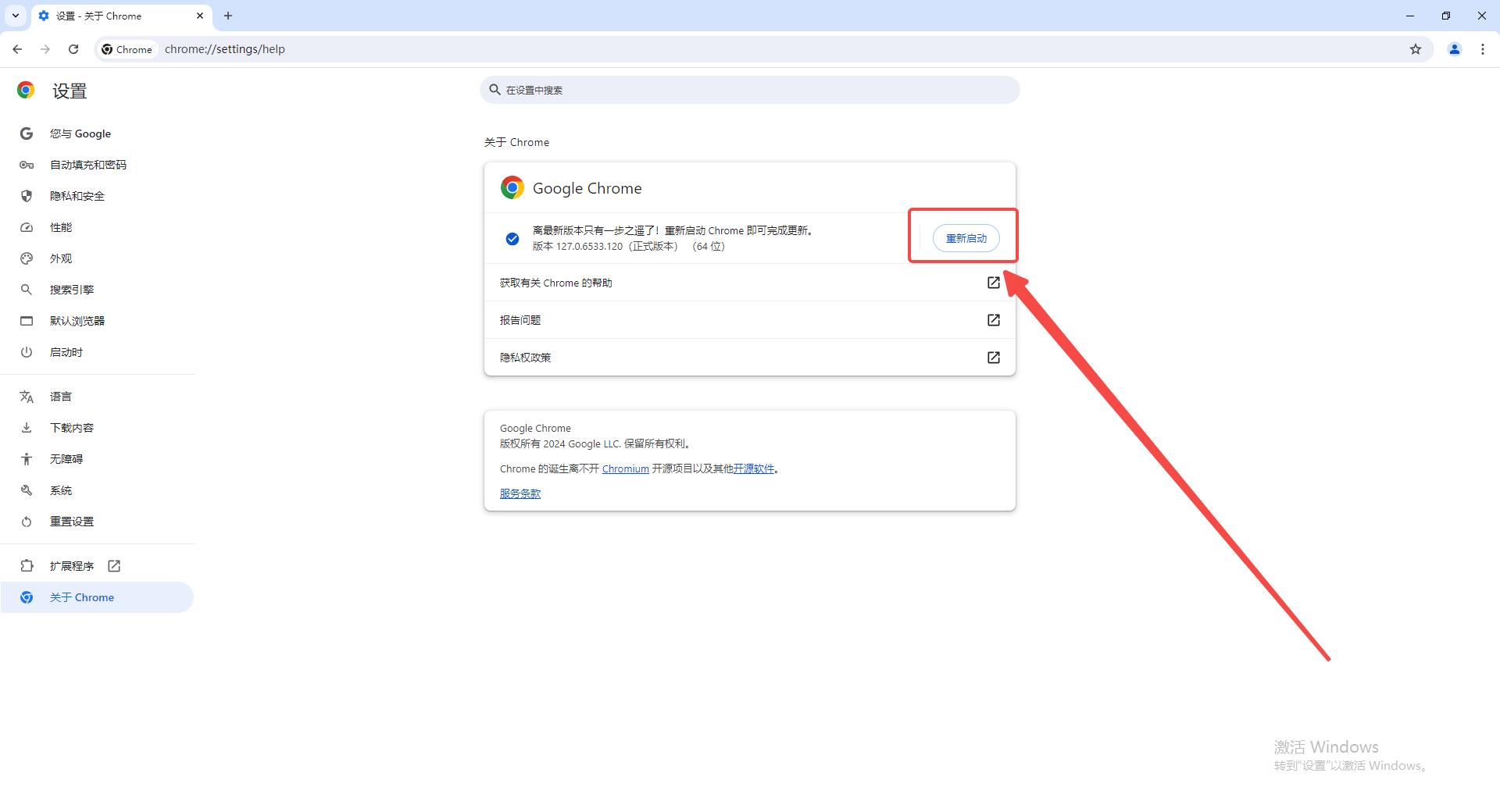Click the magnifier icon beside 搜索引擎
Viewport: 1500px width, 812px height.
pyautogui.click(x=27, y=290)
